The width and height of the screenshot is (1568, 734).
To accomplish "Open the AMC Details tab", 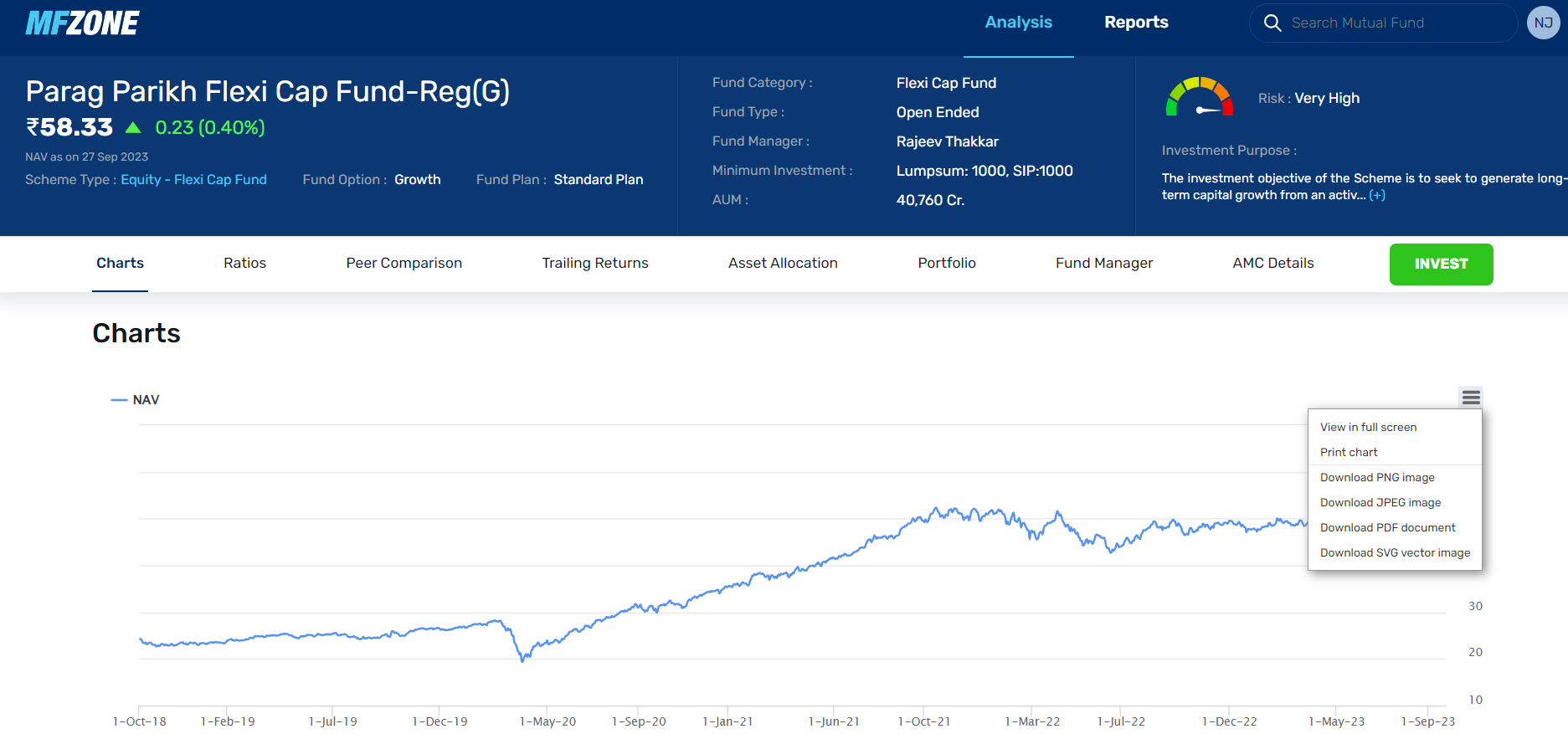I will coord(1273,263).
